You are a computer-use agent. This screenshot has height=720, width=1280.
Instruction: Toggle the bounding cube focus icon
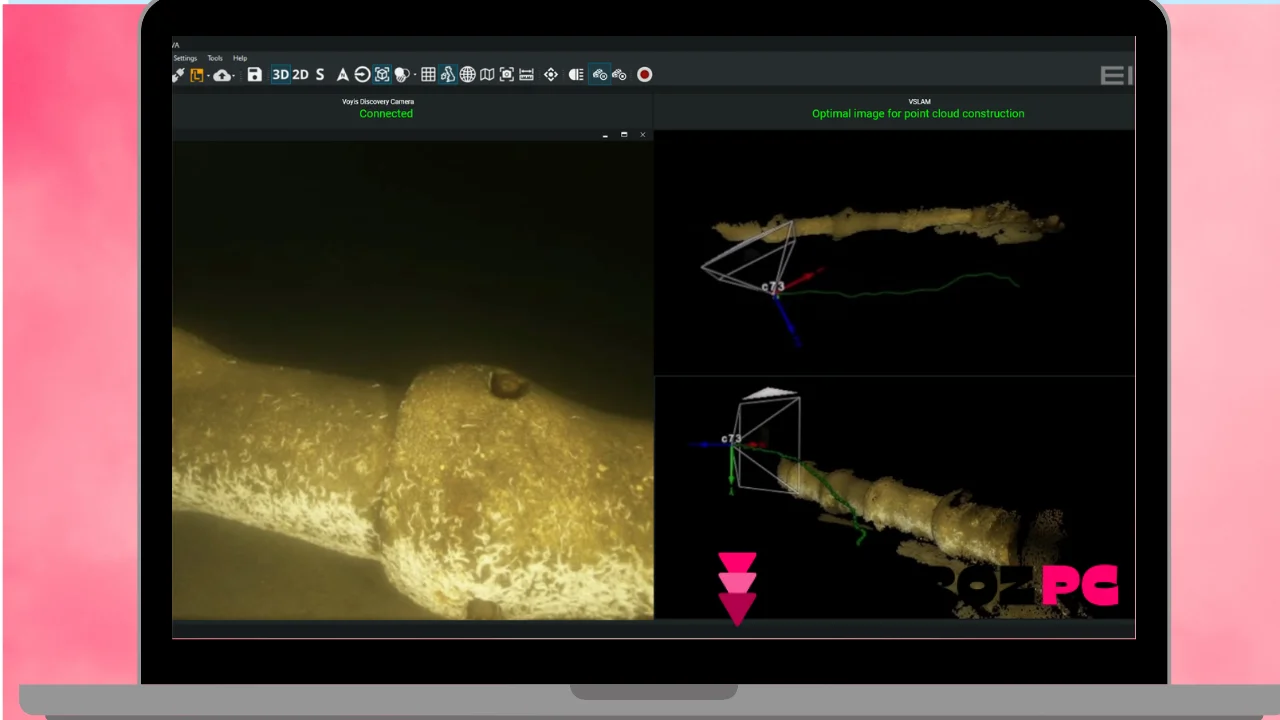382,75
